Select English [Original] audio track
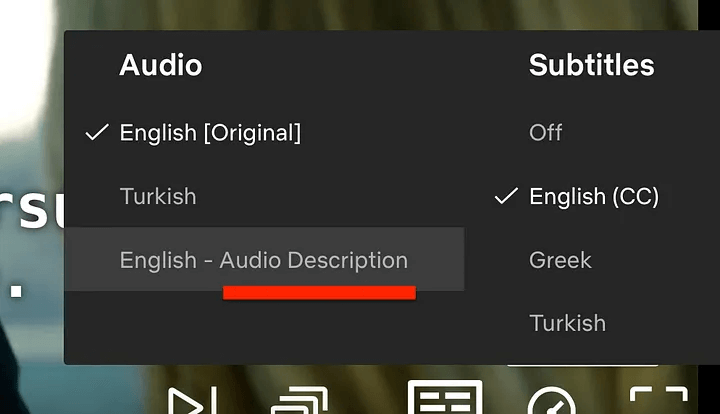Image resolution: width=720 pixels, height=414 pixels. [210, 133]
